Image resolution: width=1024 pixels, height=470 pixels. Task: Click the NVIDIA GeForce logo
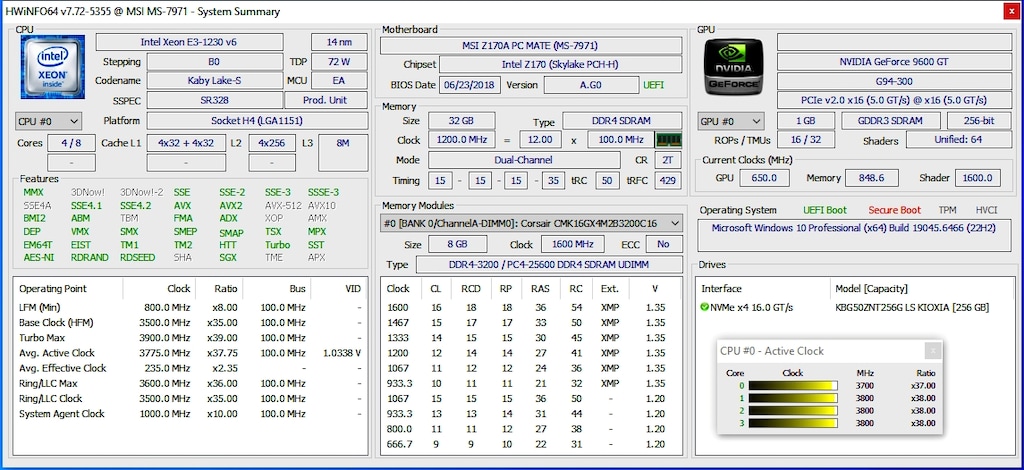pos(733,67)
